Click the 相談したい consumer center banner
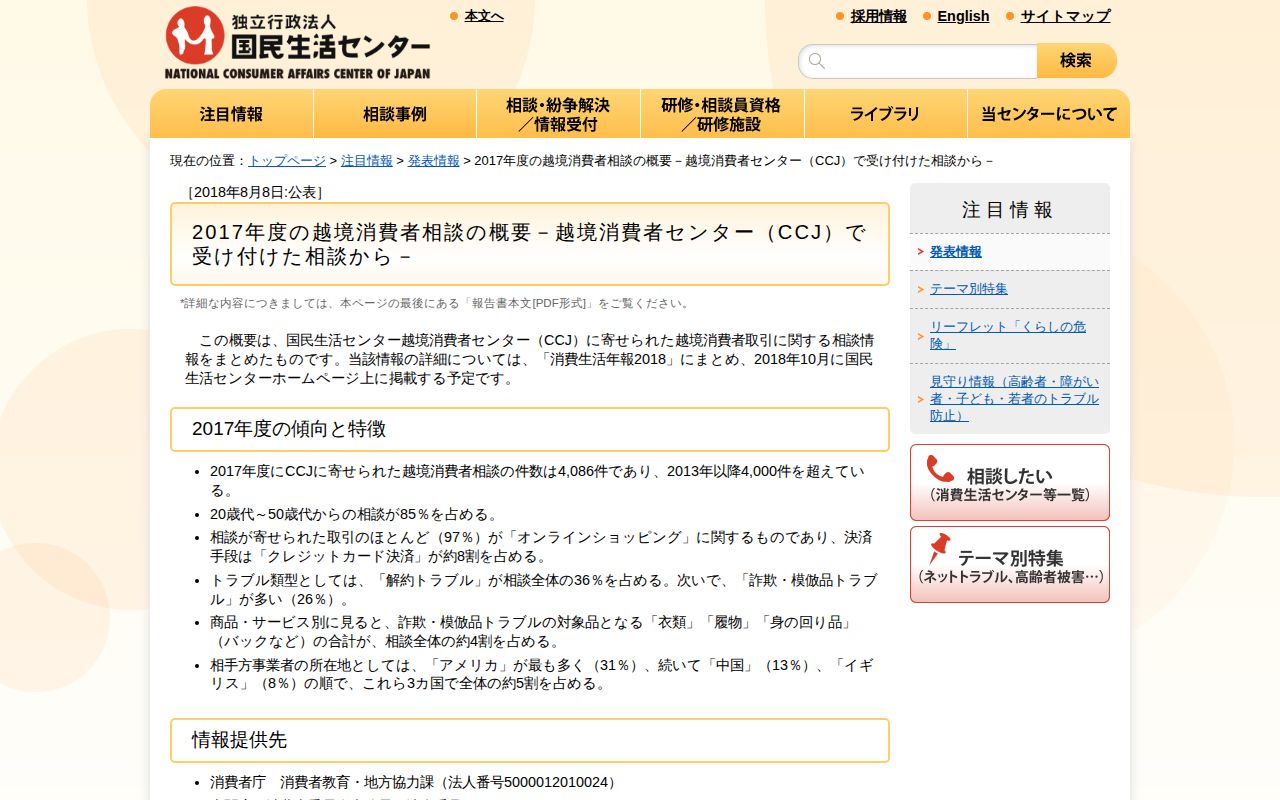The width and height of the screenshot is (1280, 800). pos(1010,482)
